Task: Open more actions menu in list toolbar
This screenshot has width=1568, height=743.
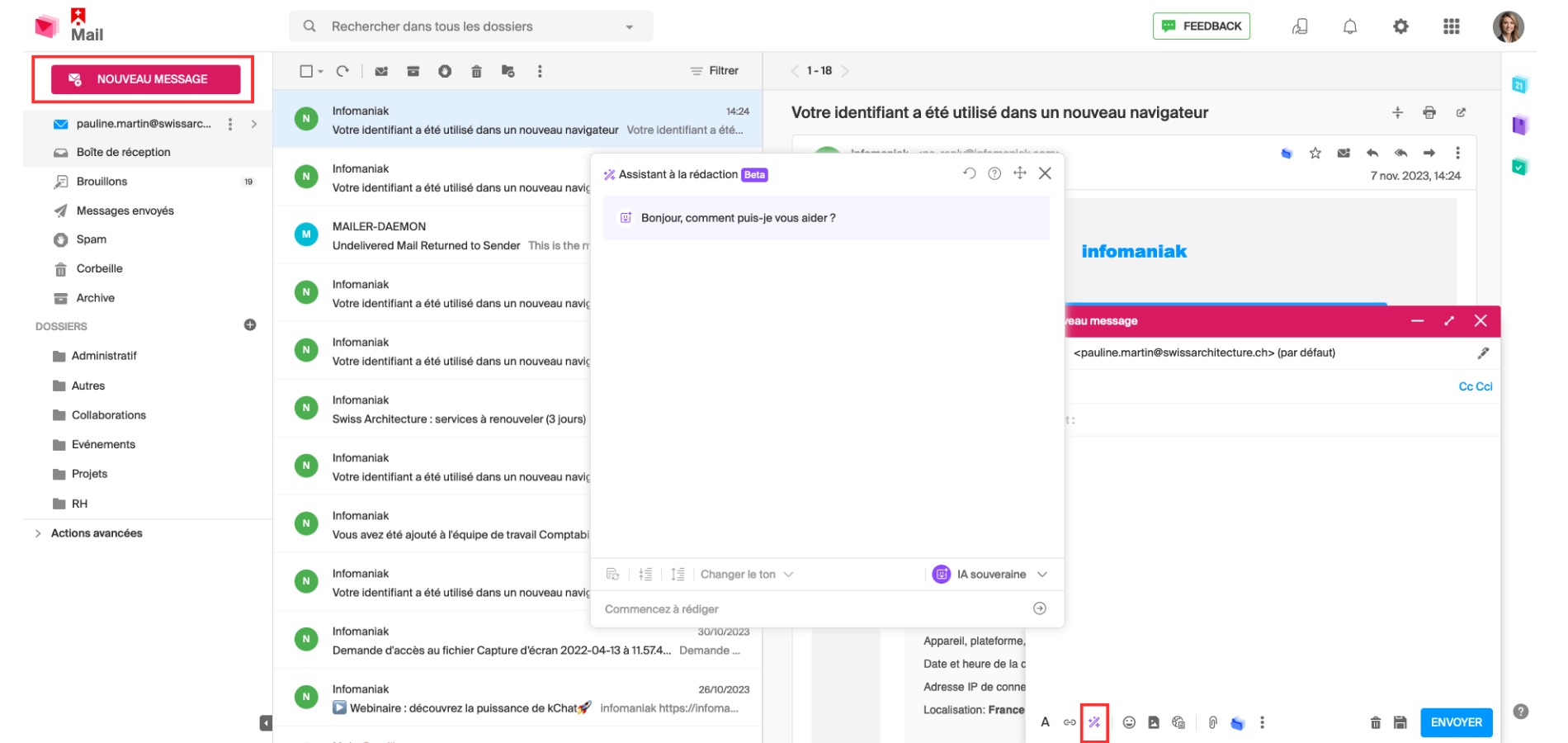Action: pyautogui.click(x=540, y=71)
